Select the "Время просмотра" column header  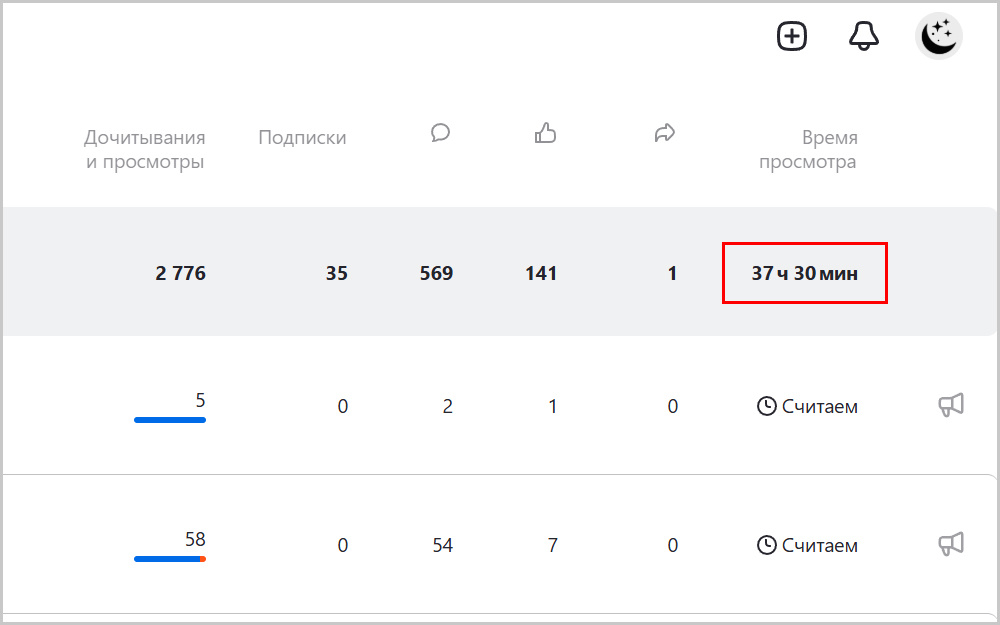(808, 150)
